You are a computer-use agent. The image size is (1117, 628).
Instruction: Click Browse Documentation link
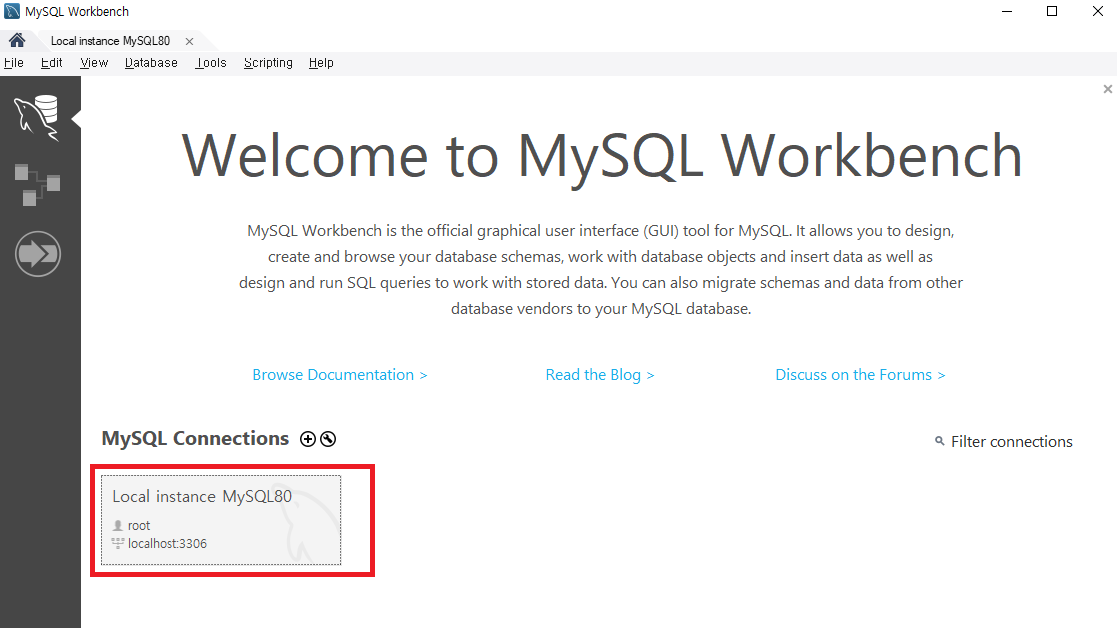(340, 375)
